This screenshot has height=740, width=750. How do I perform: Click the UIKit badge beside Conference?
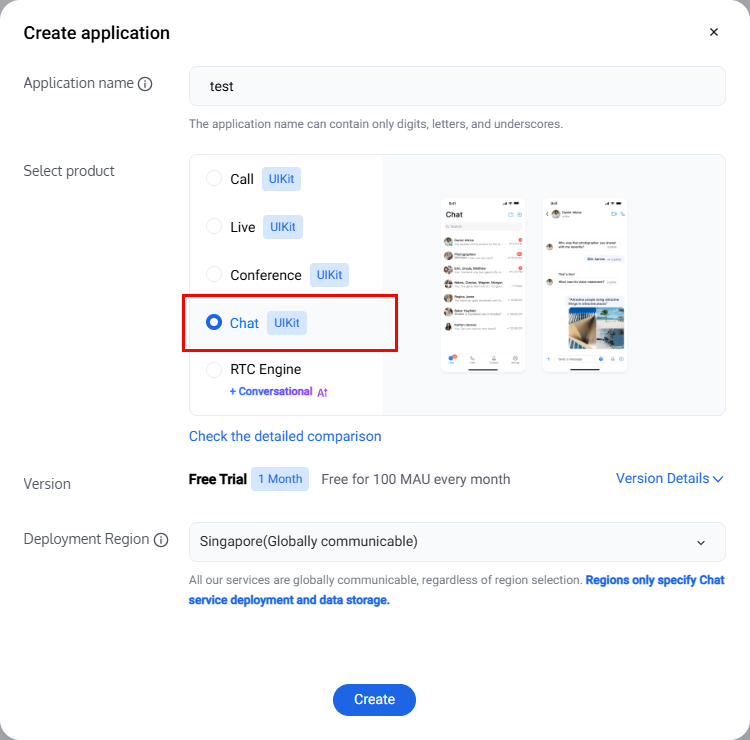[x=329, y=274]
